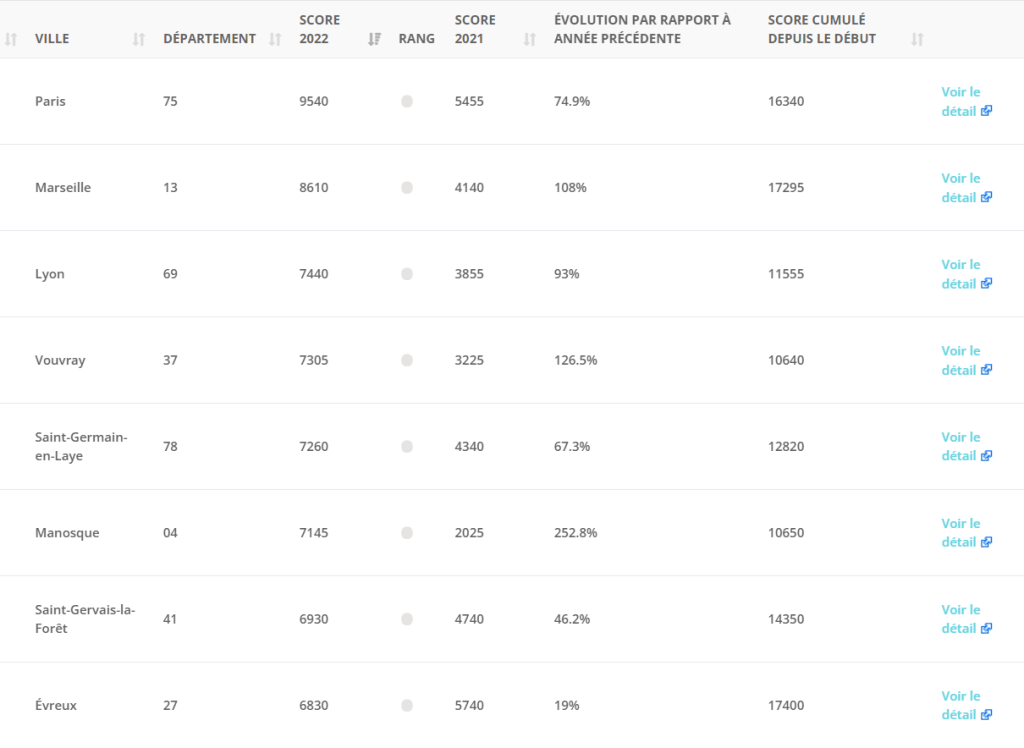1024x748 pixels.
Task: Sort by Score cumulé depuis le début
Action: click(x=917, y=39)
